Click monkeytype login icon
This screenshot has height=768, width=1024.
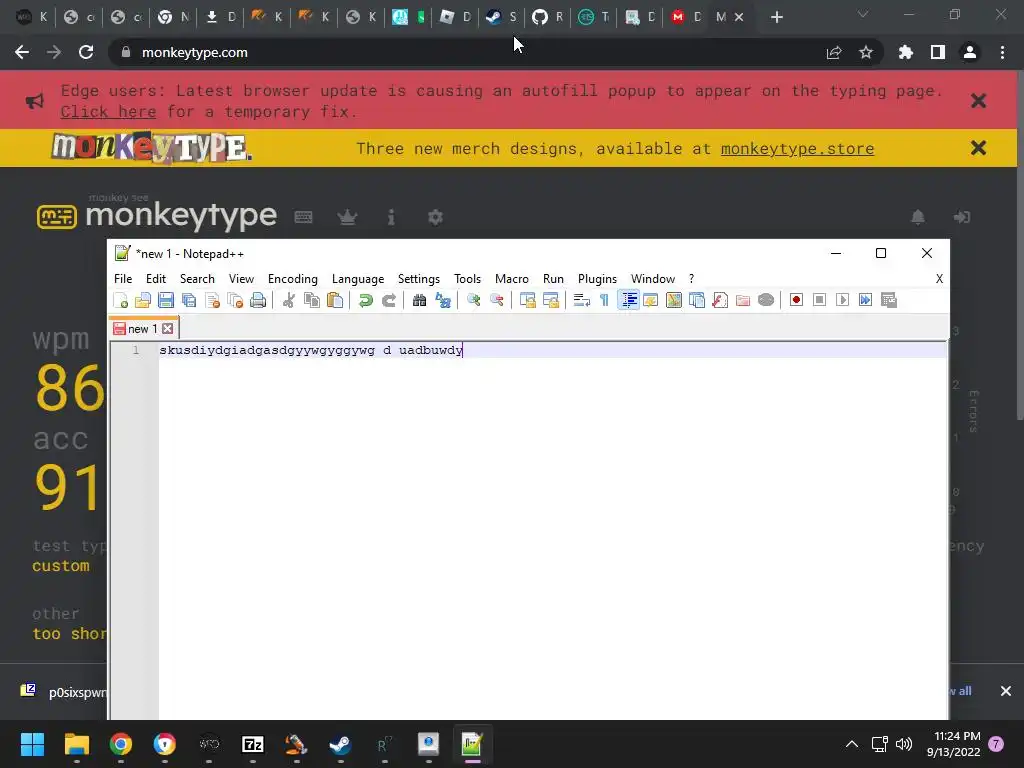click(962, 217)
